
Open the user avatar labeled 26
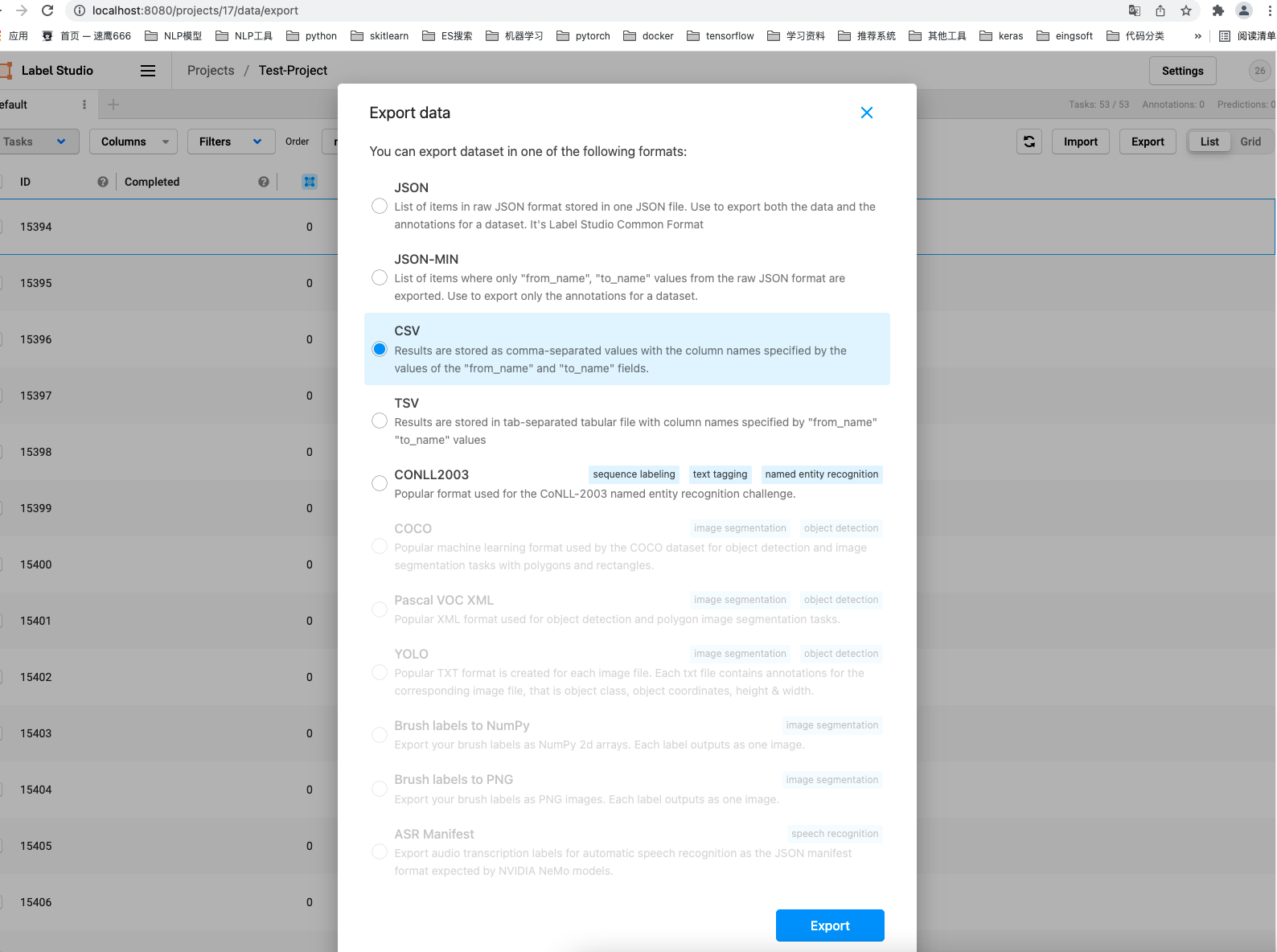tap(1260, 71)
